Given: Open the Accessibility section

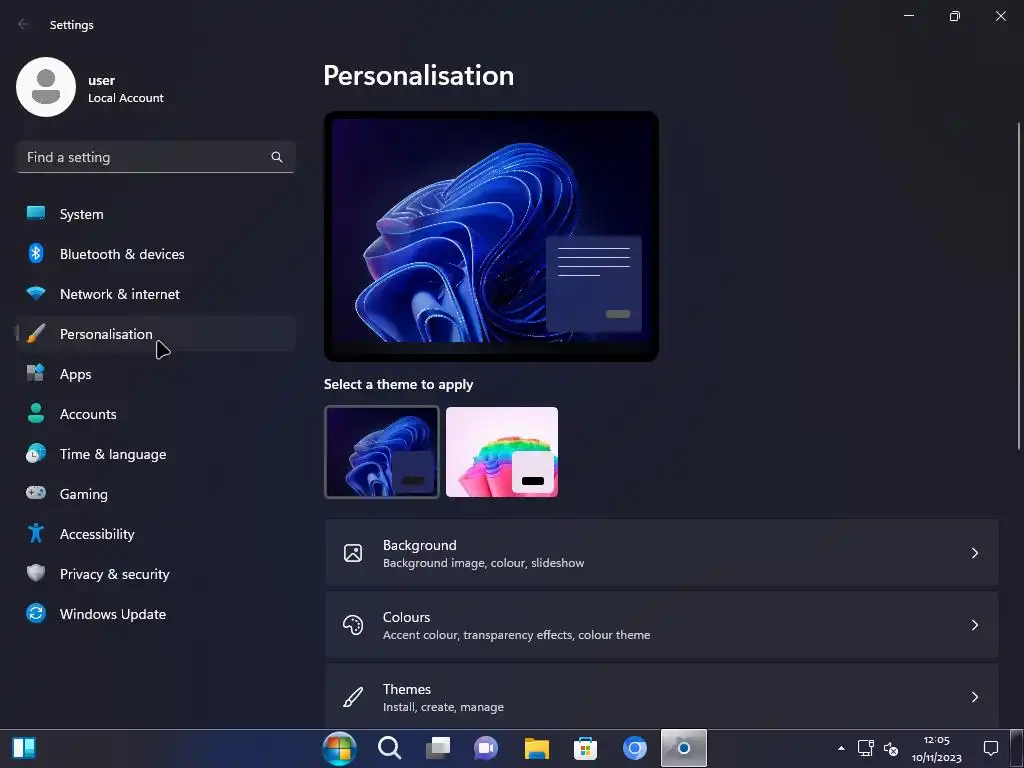Looking at the screenshot, I should (155, 534).
